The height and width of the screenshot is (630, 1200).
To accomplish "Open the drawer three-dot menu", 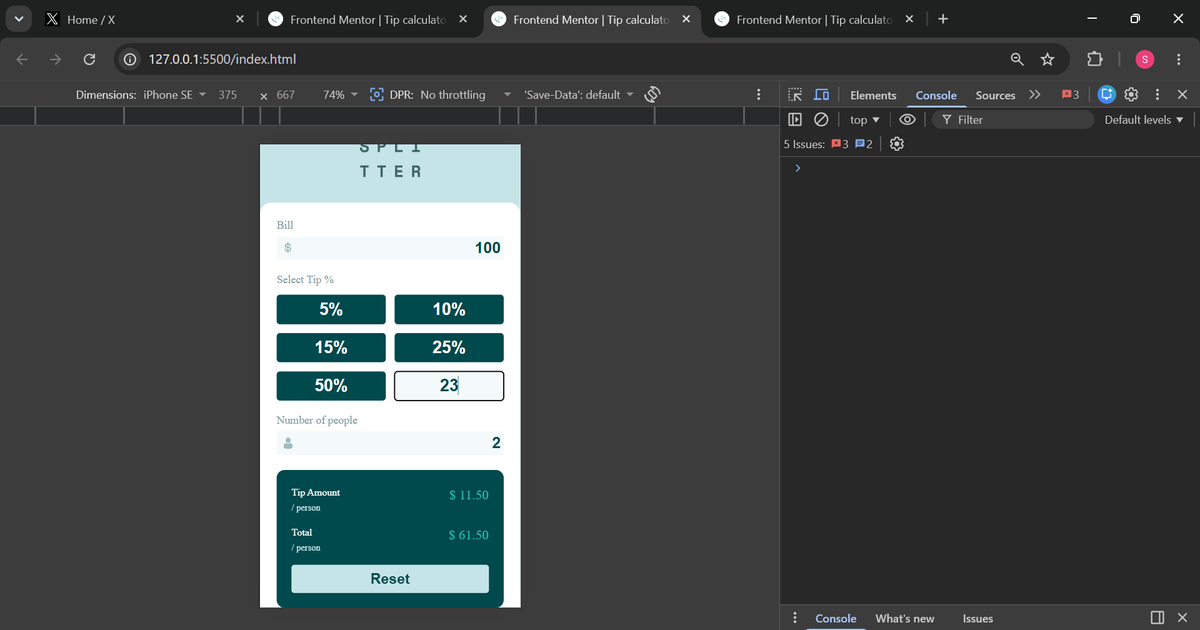I will point(795,618).
